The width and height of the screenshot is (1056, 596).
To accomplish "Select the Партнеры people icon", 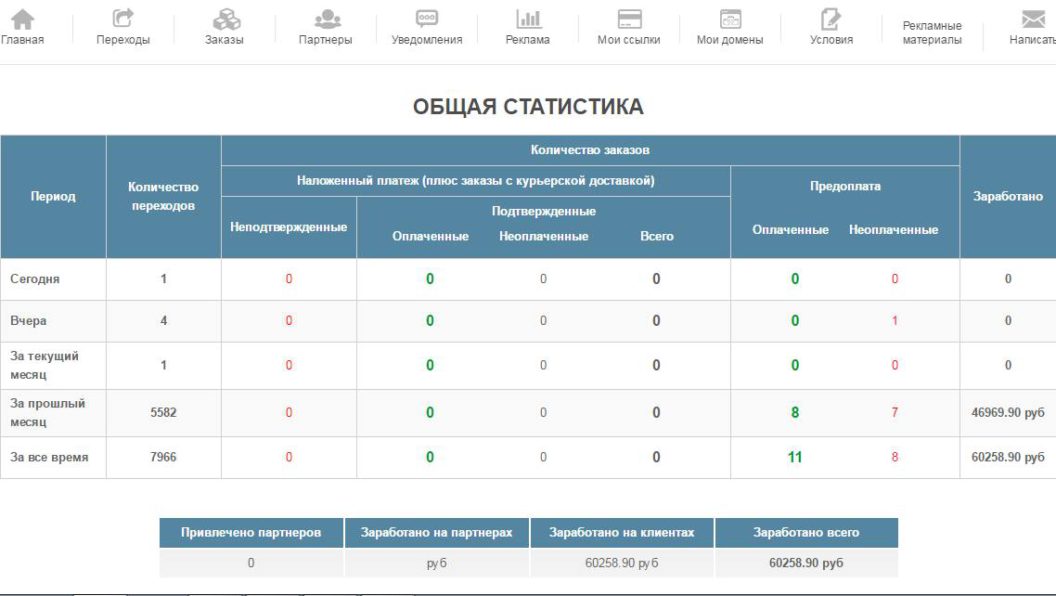I will (x=326, y=19).
